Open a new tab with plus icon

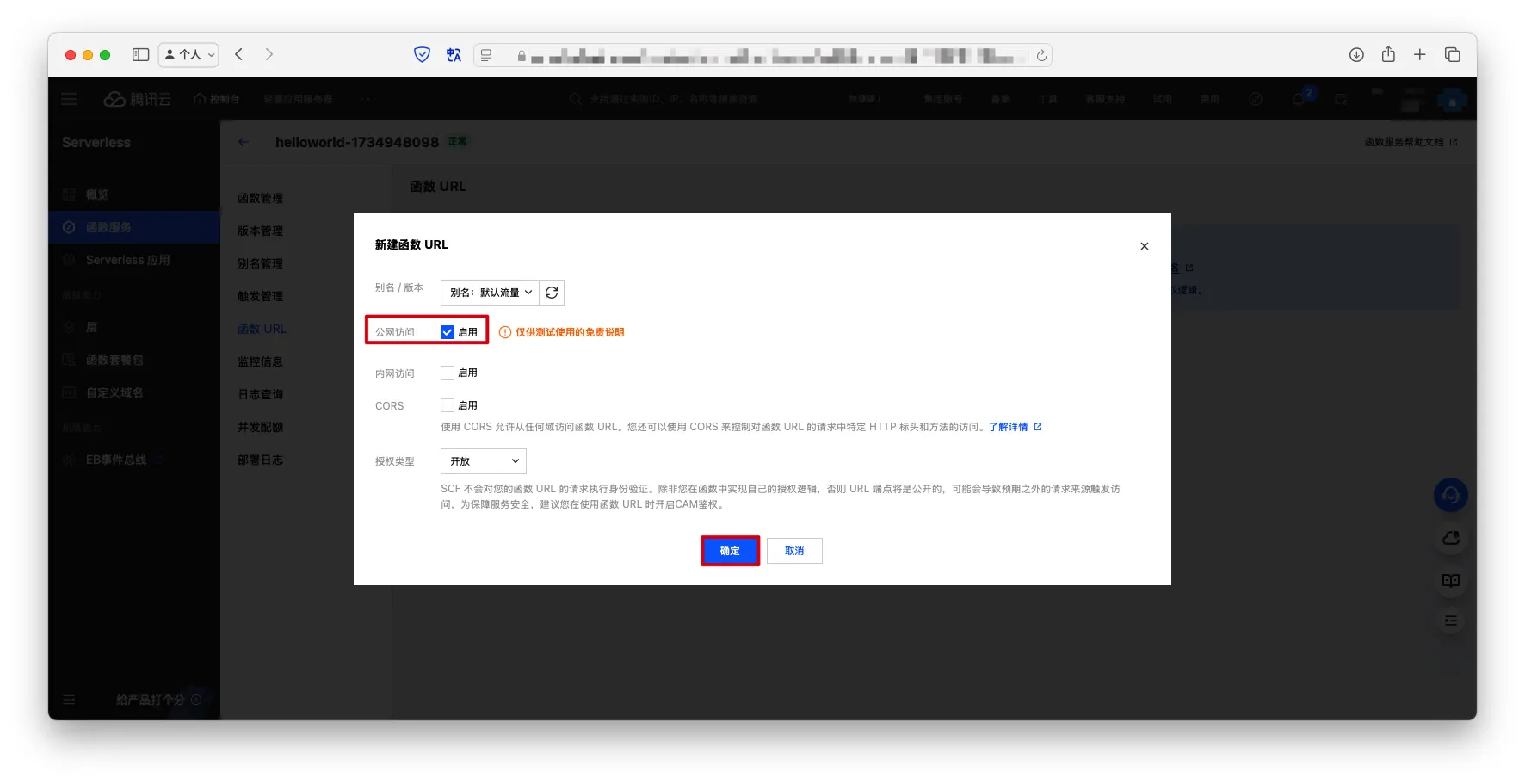click(x=1420, y=55)
